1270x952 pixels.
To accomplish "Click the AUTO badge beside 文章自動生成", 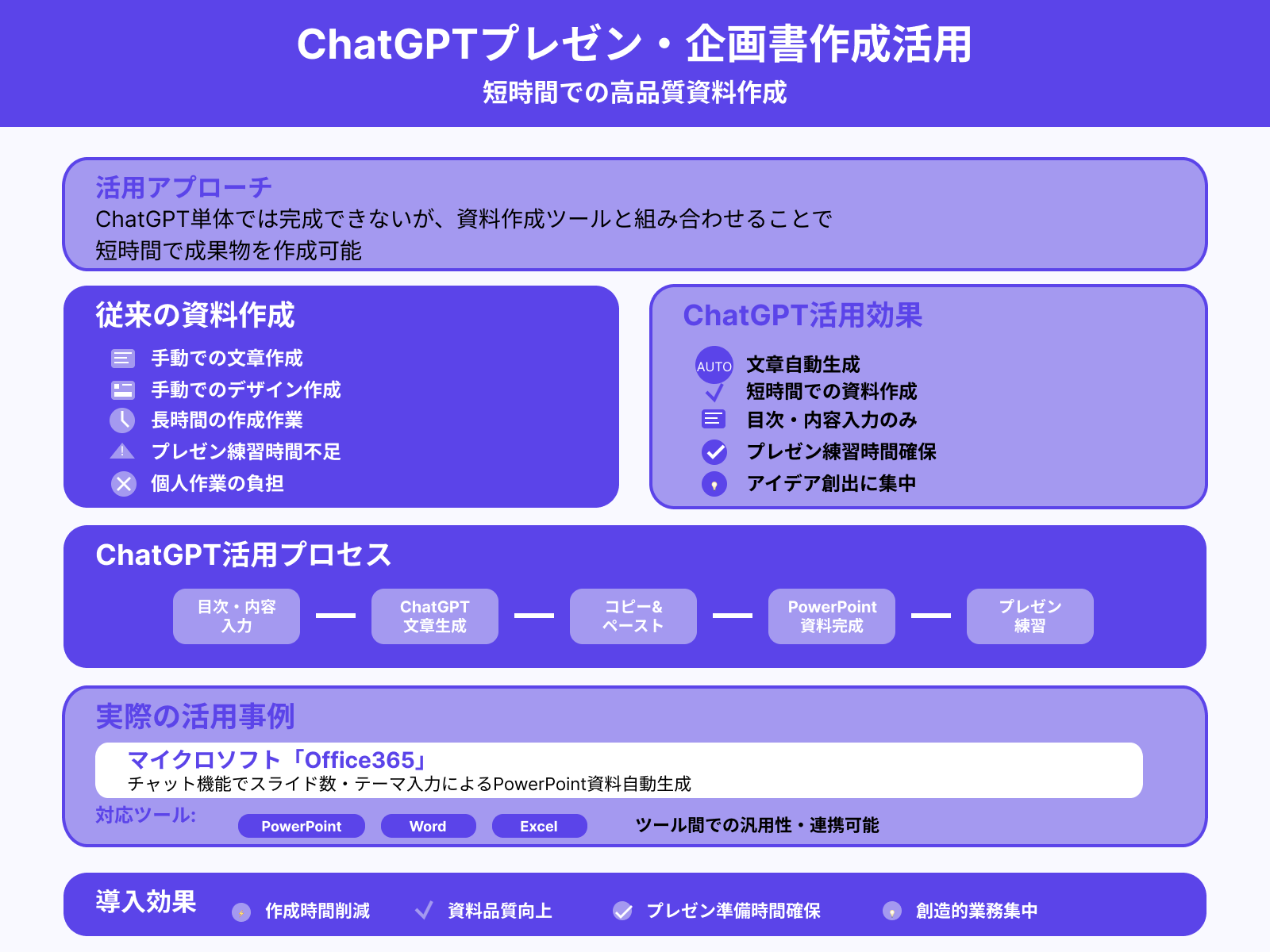I will pyautogui.click(x=714, y=366).
